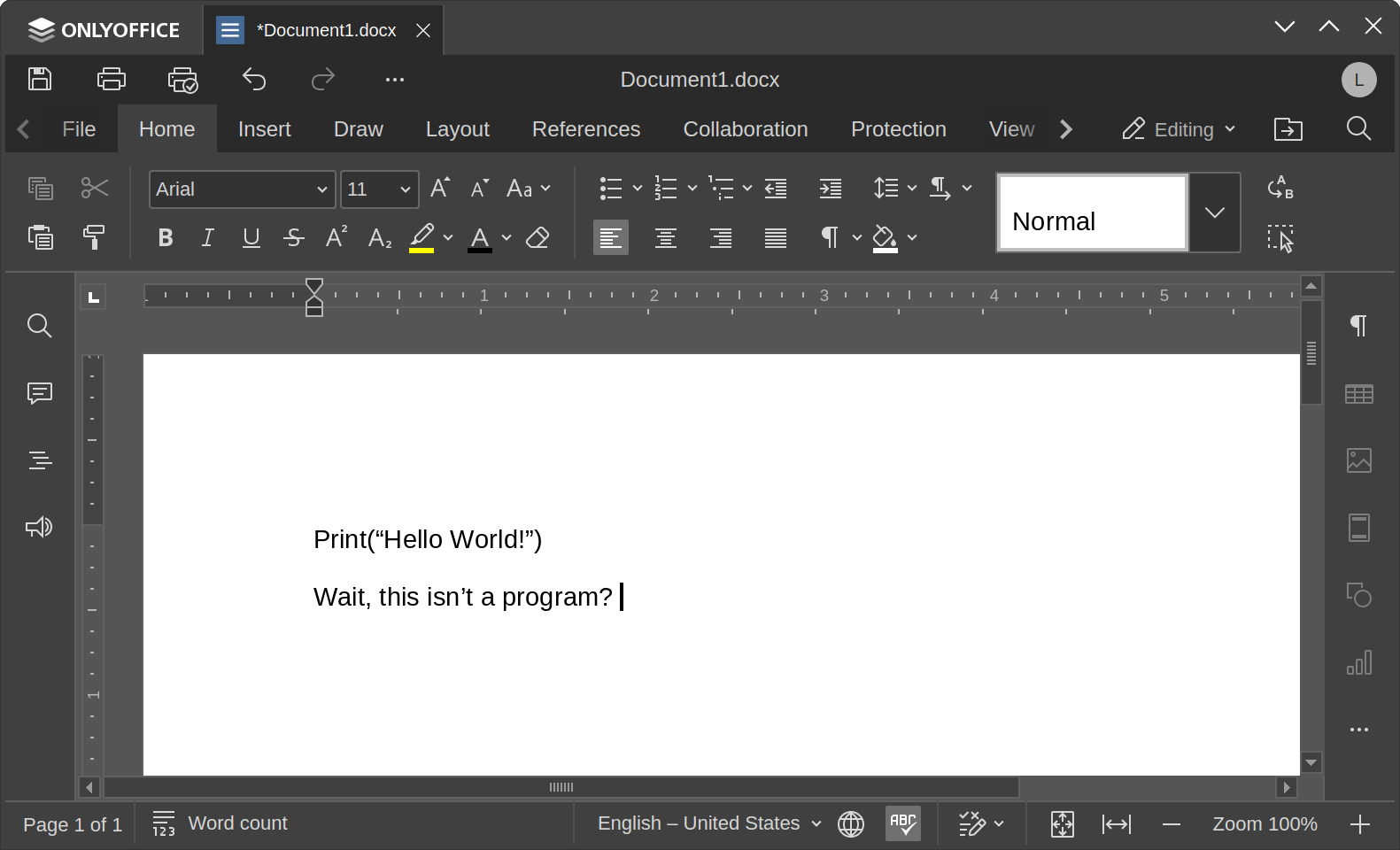
Task: Open the References tab
Action: (x=585, y=129)
